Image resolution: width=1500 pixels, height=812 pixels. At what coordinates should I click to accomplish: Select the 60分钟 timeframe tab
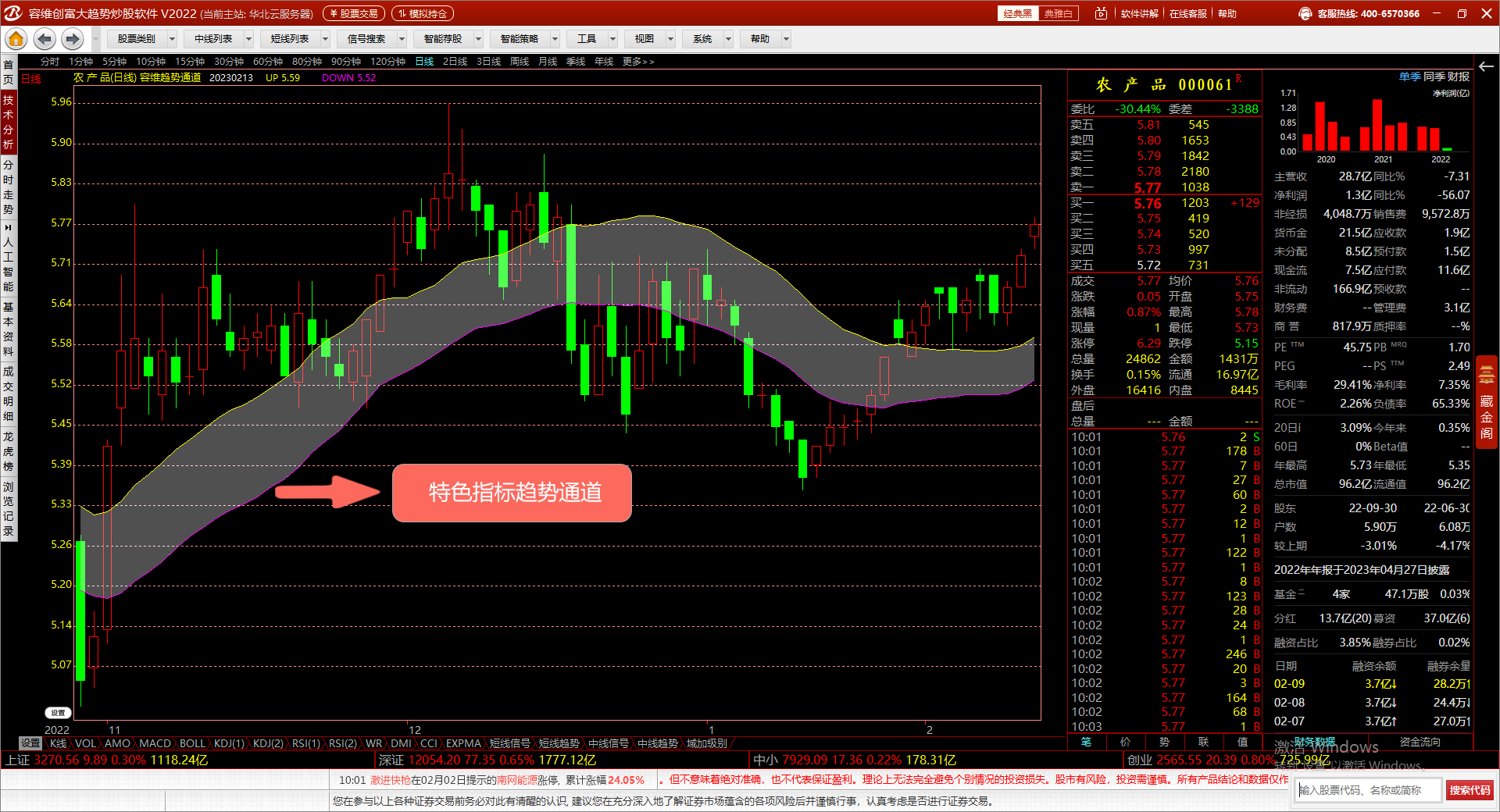[267, 61]
